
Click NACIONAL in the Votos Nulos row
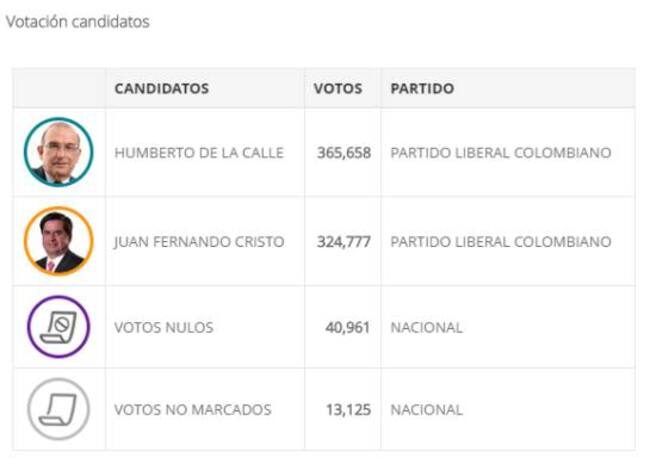click(426, 327)
